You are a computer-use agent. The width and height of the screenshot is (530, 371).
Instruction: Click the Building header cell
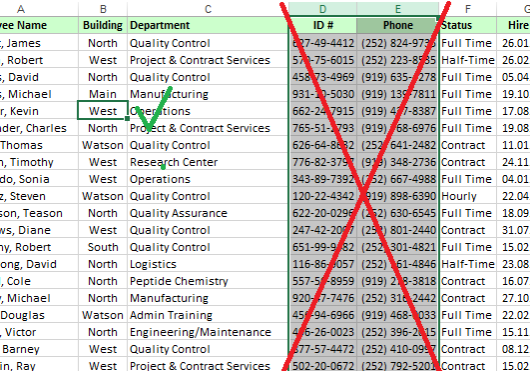(x=103, y=25)
